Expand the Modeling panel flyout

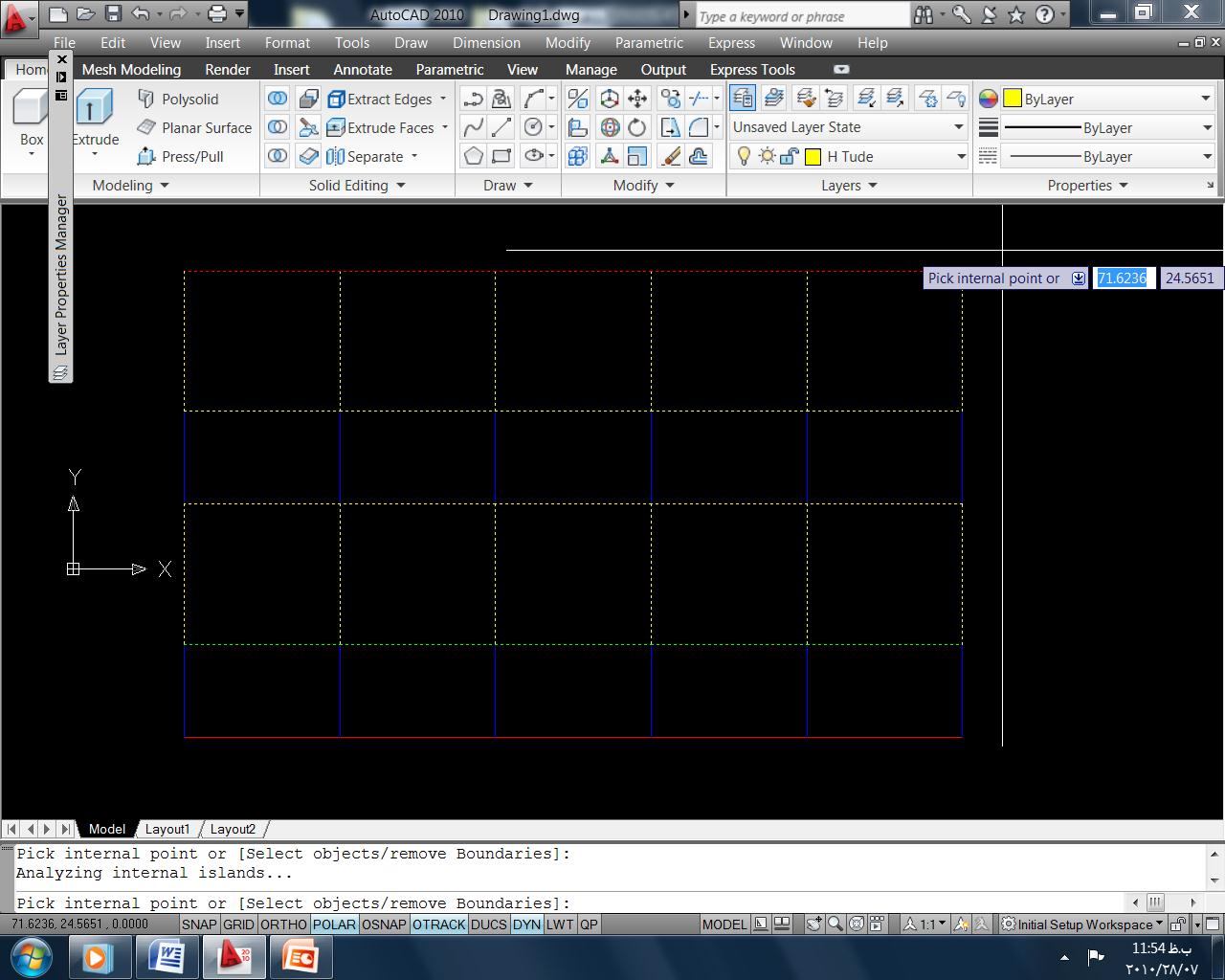click(164, 186)
